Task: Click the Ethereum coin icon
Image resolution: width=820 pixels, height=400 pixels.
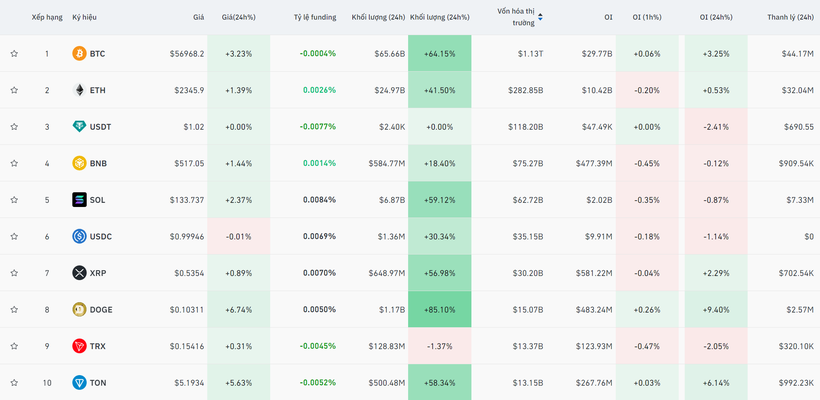Action: (79, 90)
